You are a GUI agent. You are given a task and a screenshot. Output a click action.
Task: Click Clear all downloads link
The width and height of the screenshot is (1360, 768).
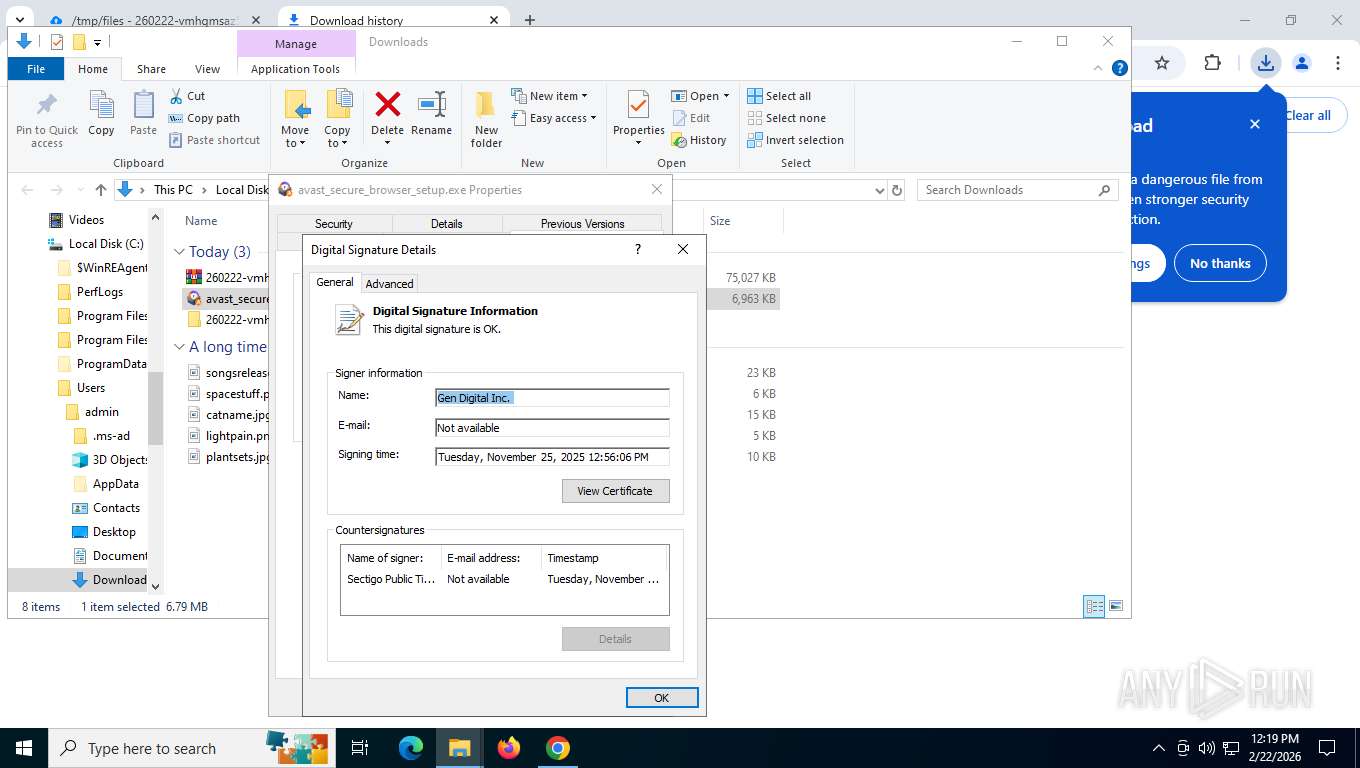click(1308, 115)
